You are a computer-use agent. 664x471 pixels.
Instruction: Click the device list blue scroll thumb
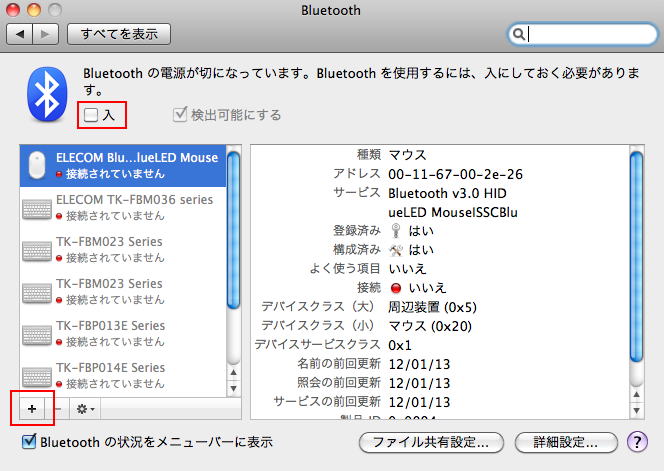point(233,230)
